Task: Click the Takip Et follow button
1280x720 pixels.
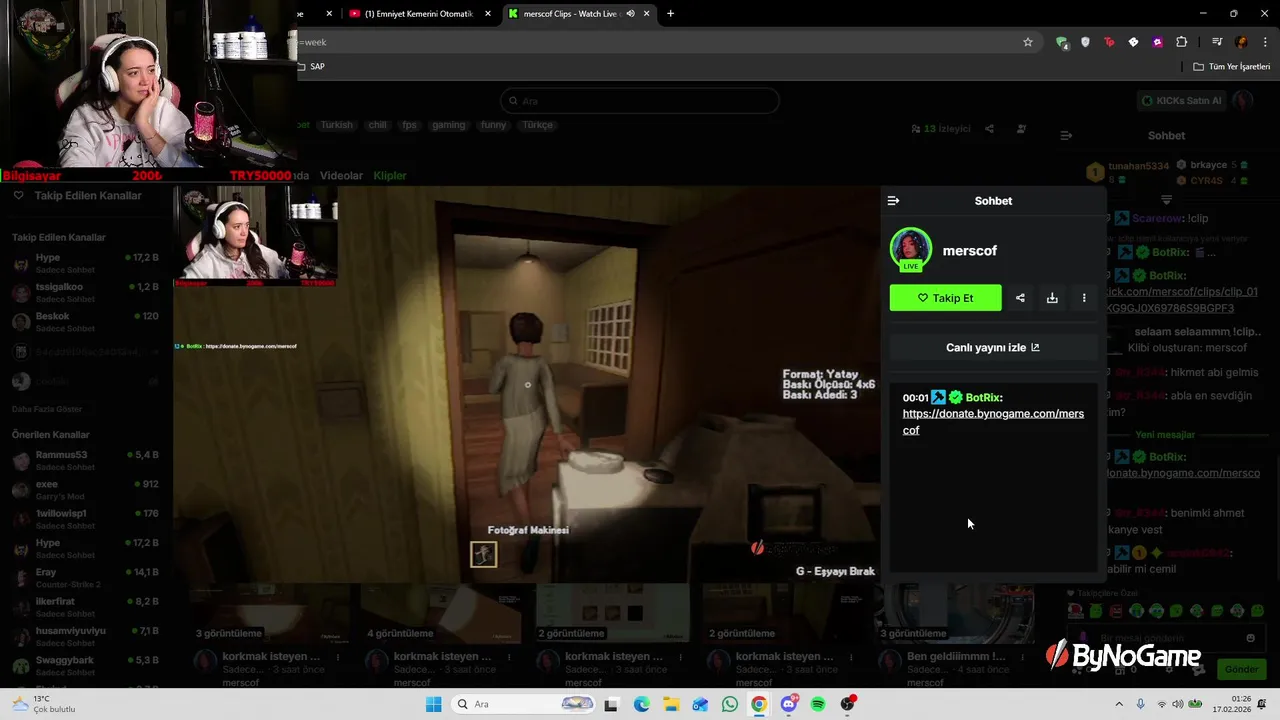Action: (x=945, y=298)
